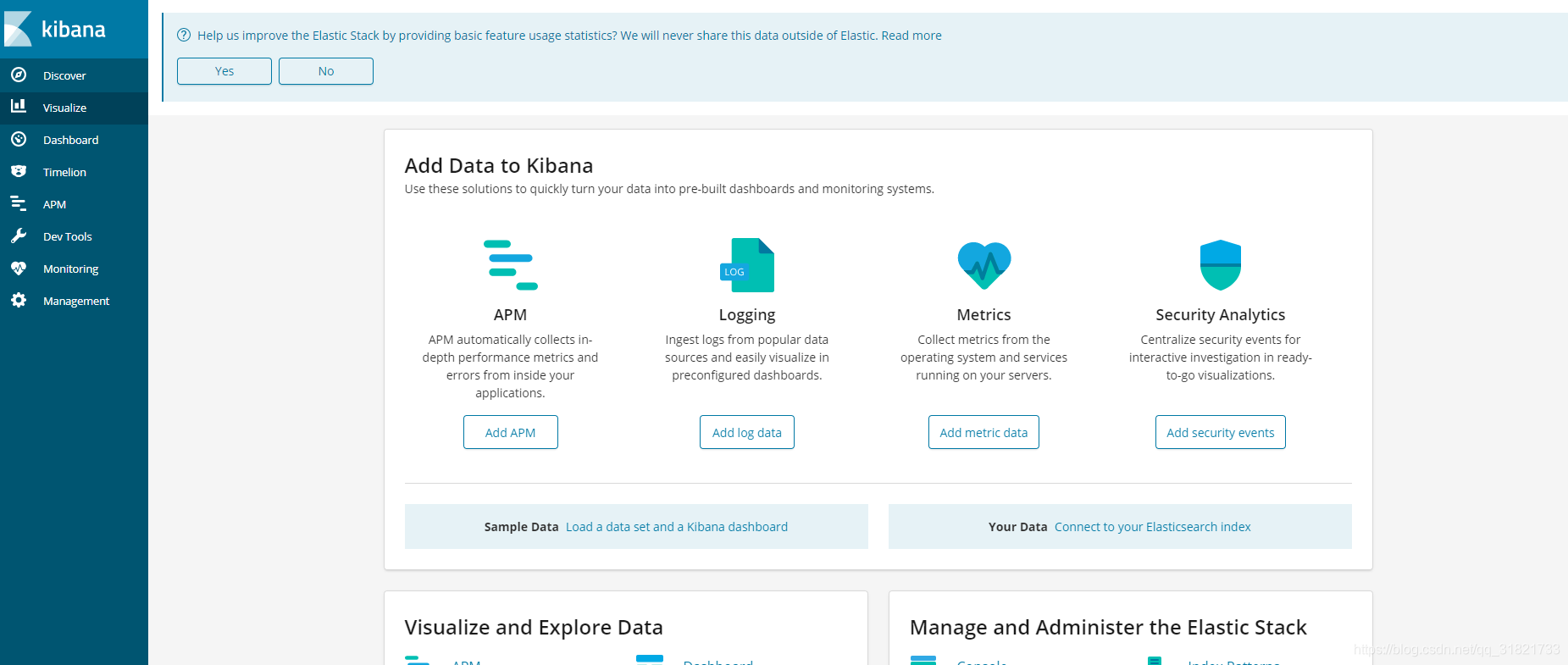Click the Timelion mask icon

click(19, 171)
